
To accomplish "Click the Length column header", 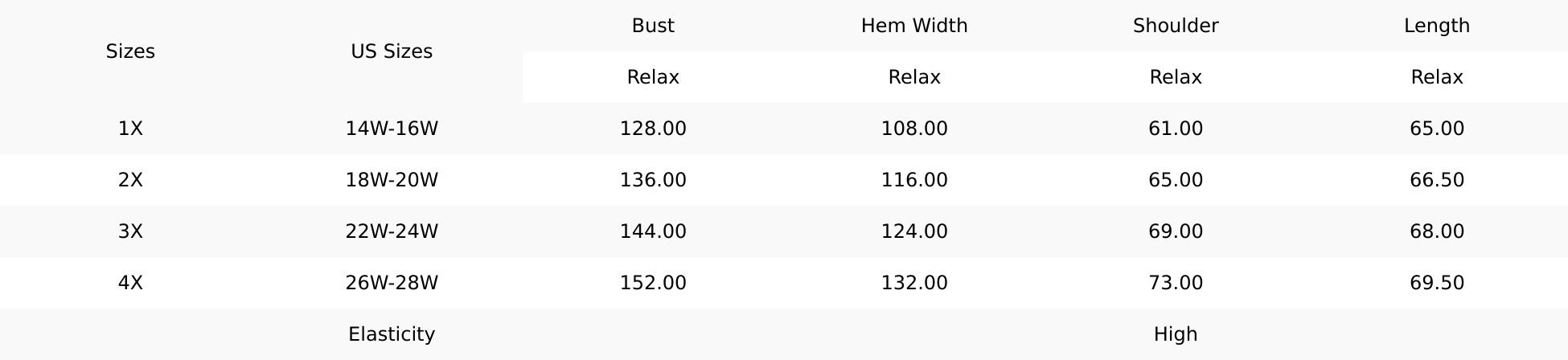I will click(1437, 26).
